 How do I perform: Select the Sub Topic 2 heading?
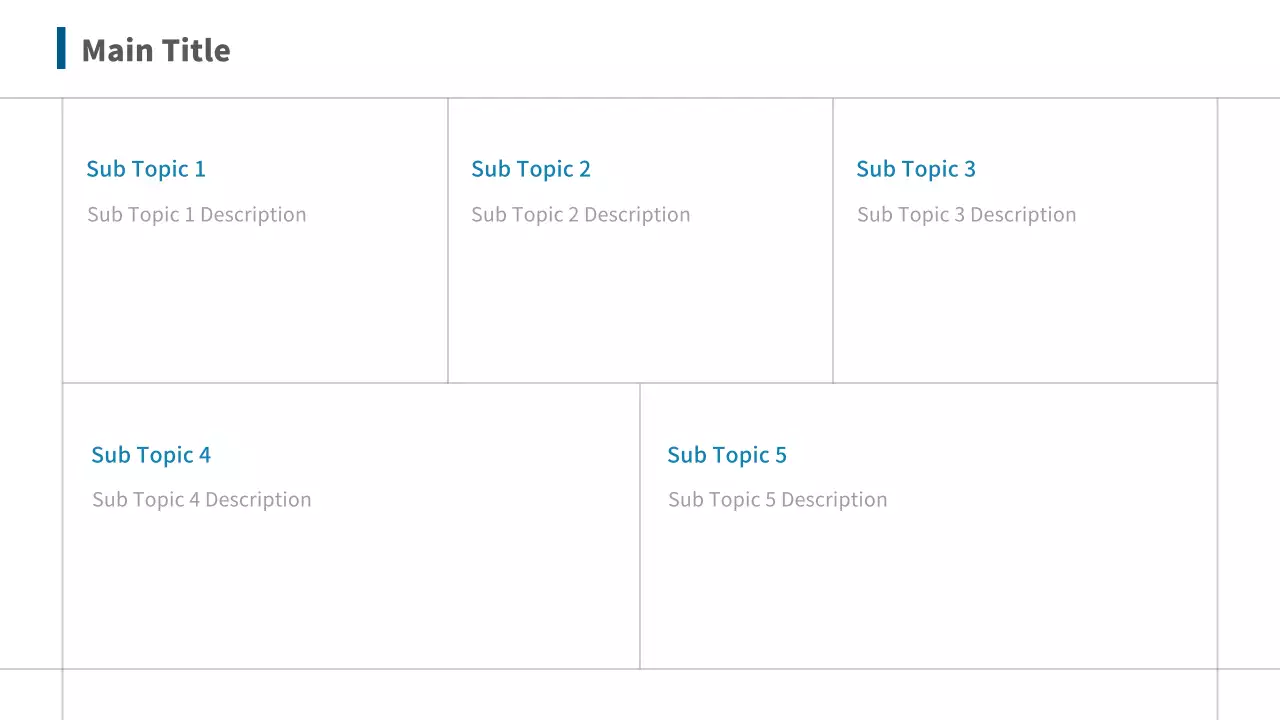pyautogui.click(x=531, y=169)
